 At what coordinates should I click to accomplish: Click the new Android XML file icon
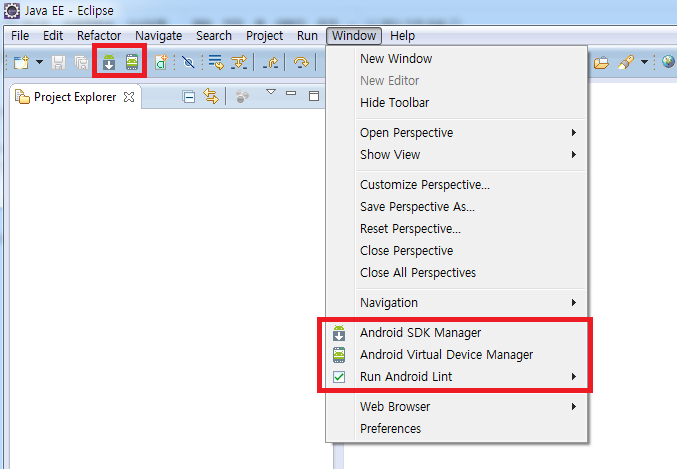(x=161, y=62)
